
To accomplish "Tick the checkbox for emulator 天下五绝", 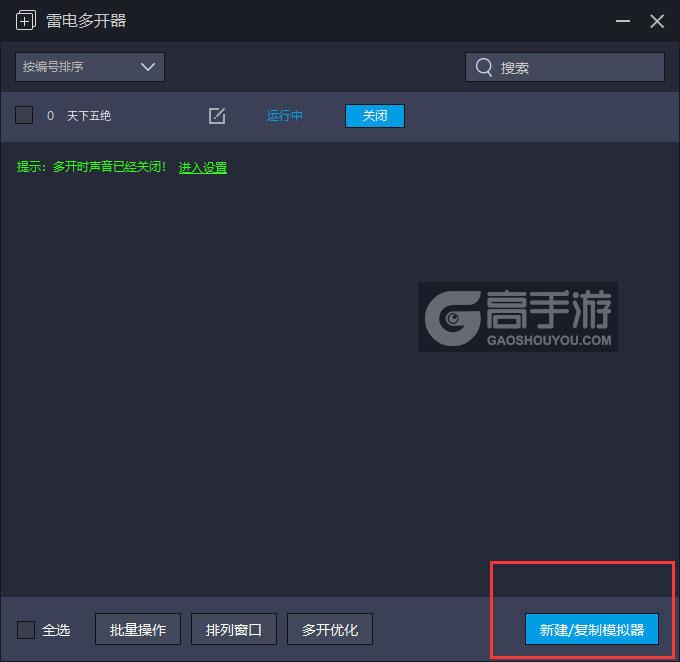I will click(24, 115).
